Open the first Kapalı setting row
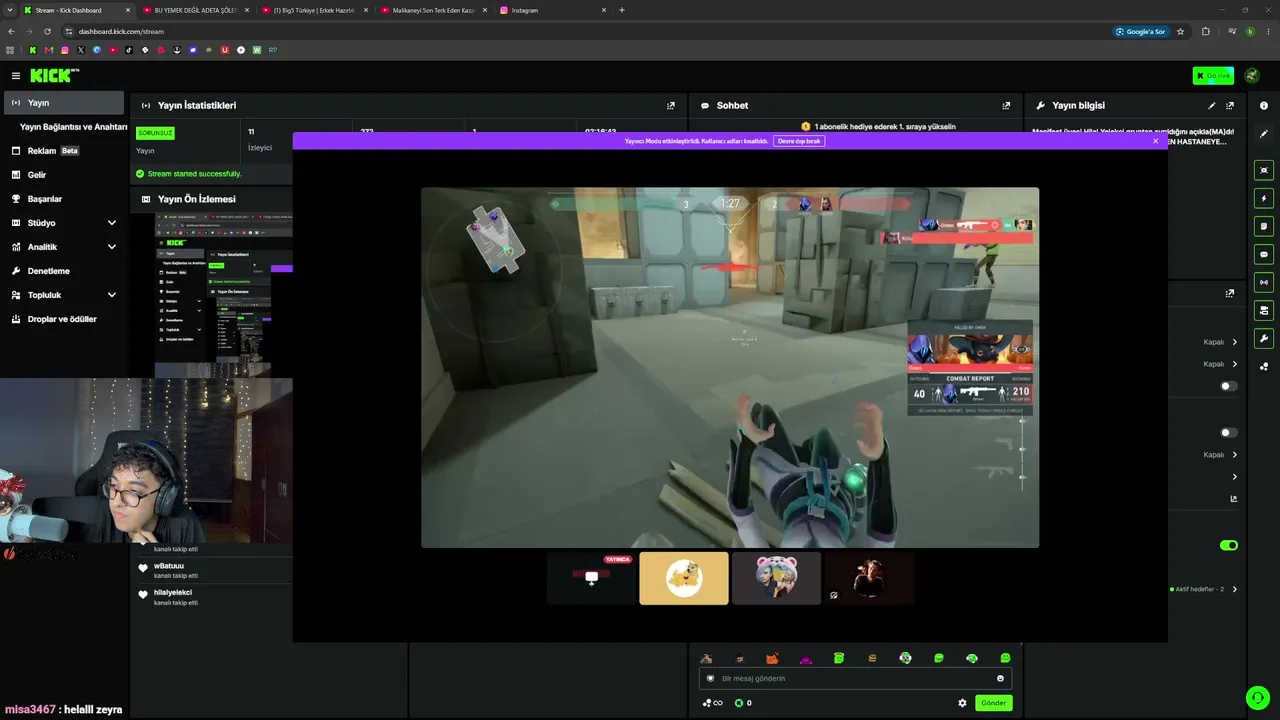Screen dimensions: 1280x720 1220,342
